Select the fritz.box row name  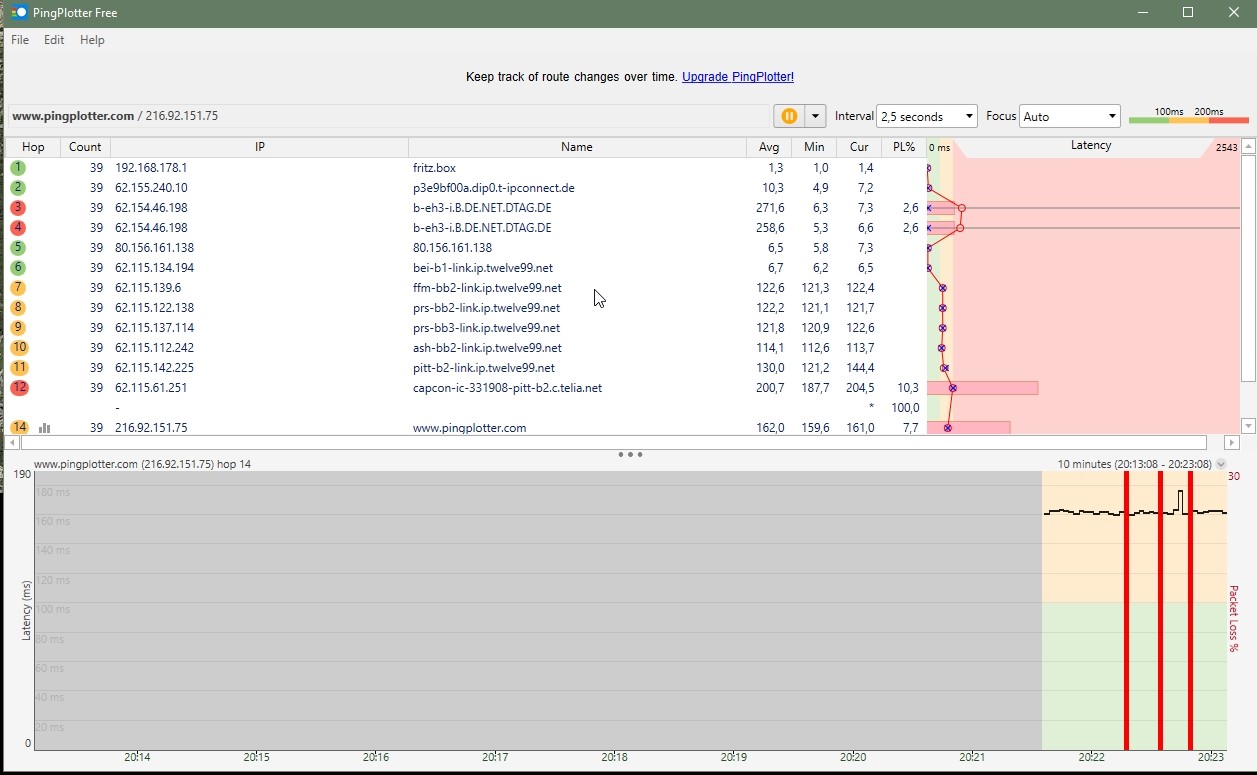(434, 168)
